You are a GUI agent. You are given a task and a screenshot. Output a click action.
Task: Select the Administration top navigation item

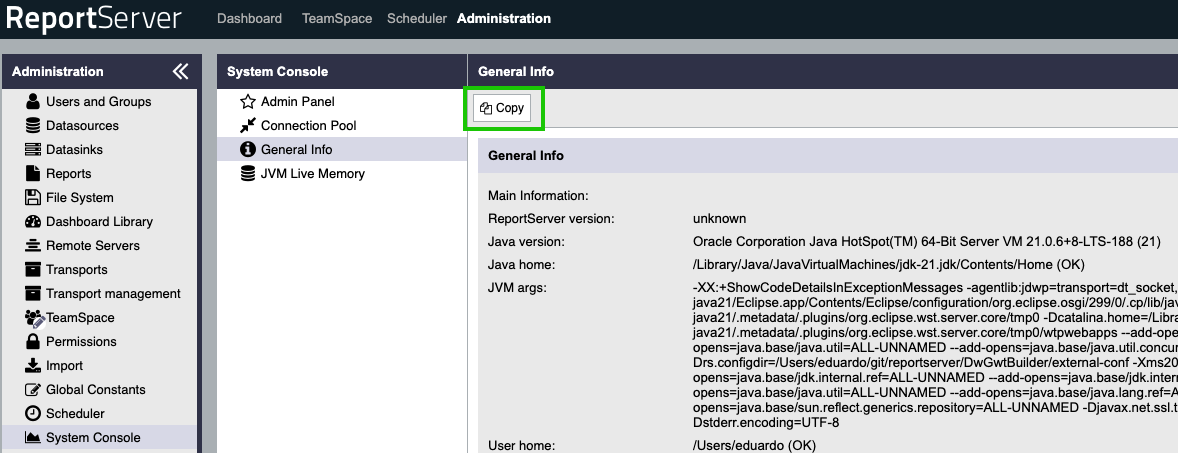click(x=504, y=18)
